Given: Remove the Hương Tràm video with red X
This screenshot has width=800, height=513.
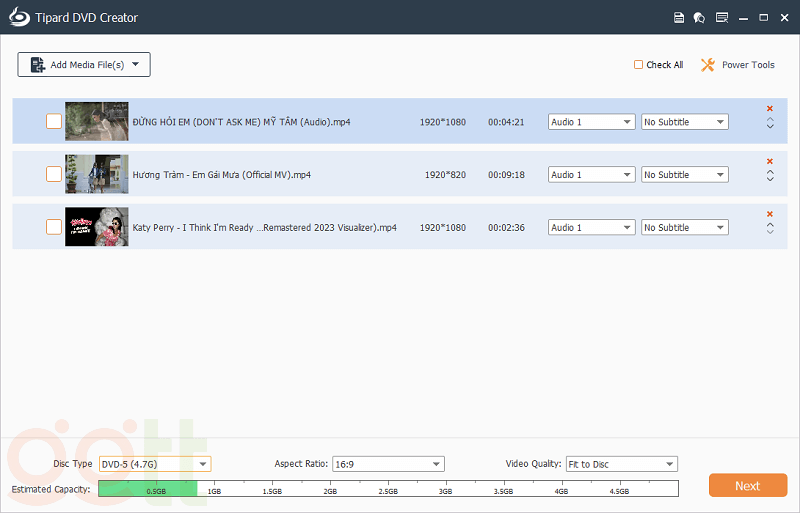Looking at the screenshot, I should [769, 161].
